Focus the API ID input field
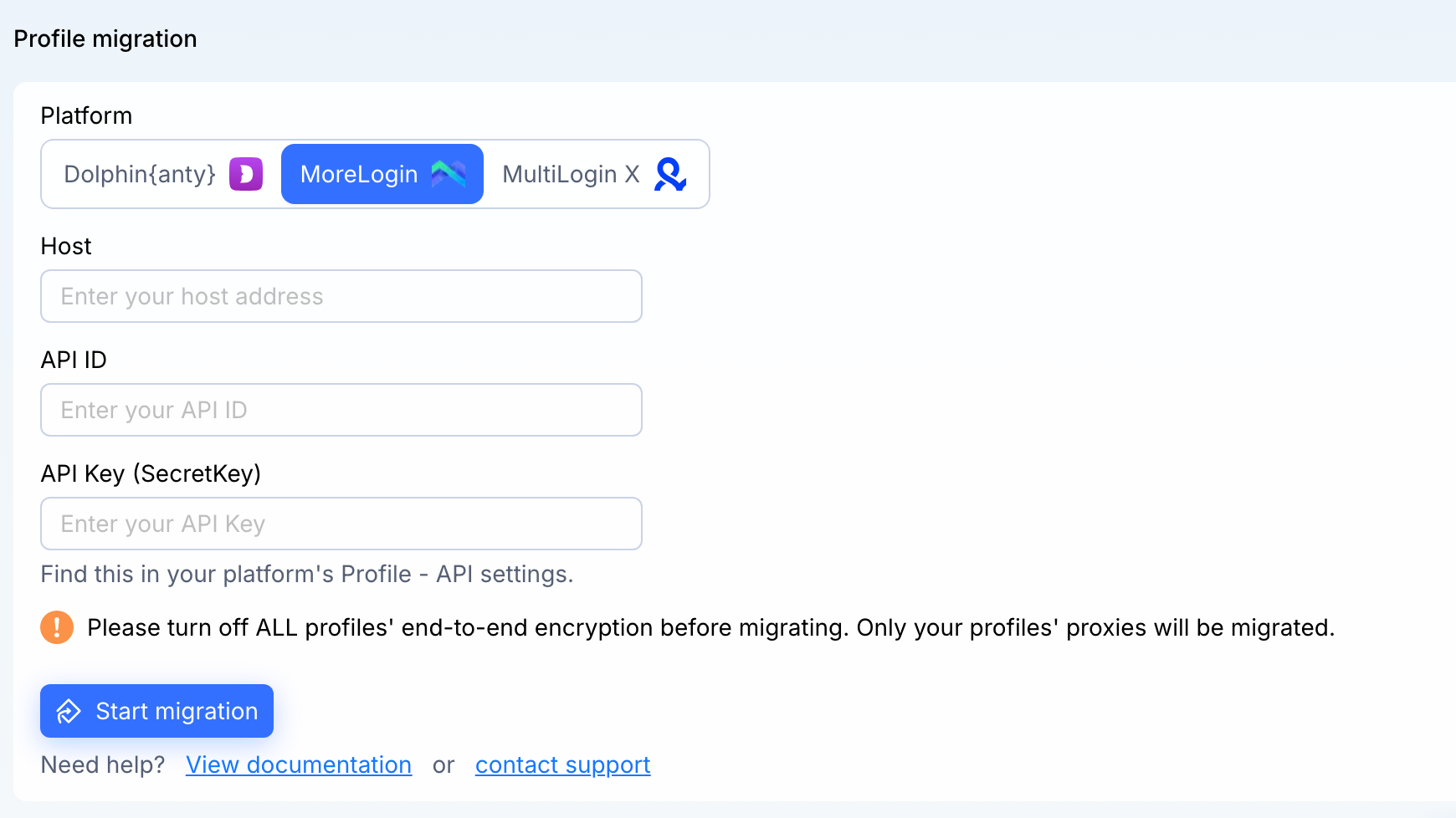 tap(341, 410)
